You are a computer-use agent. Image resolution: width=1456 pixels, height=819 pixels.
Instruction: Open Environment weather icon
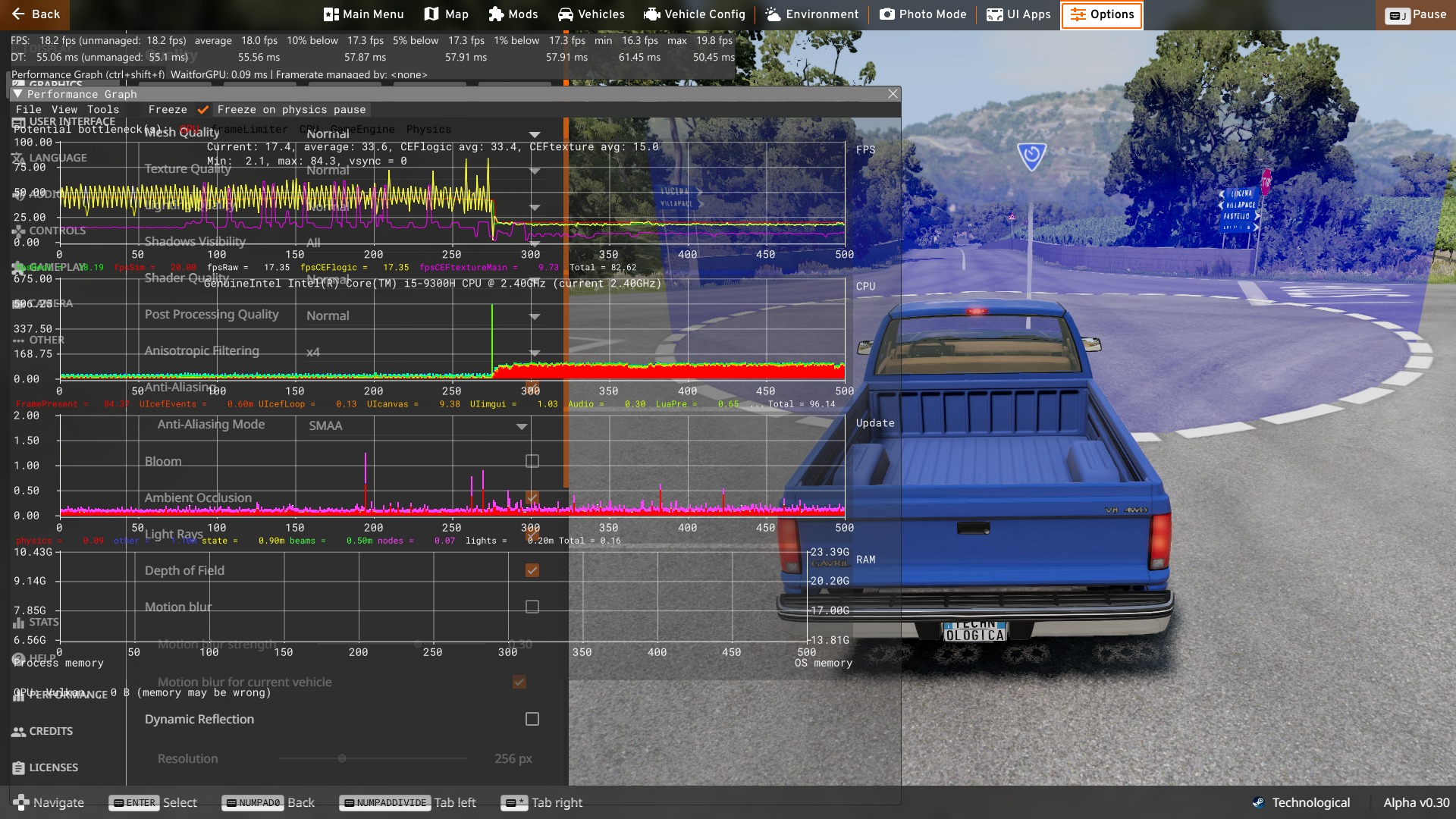(x=773, y=14)
